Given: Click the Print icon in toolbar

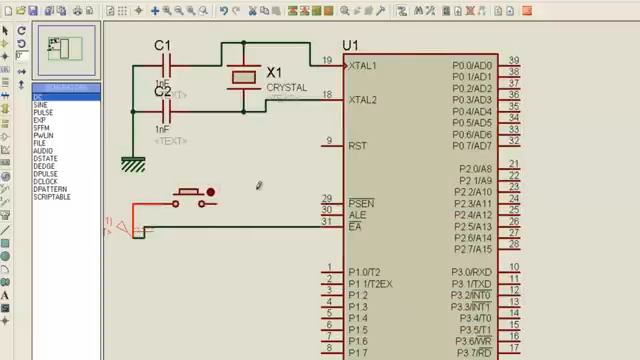Looking at the screenshot, I should point(77,11).
